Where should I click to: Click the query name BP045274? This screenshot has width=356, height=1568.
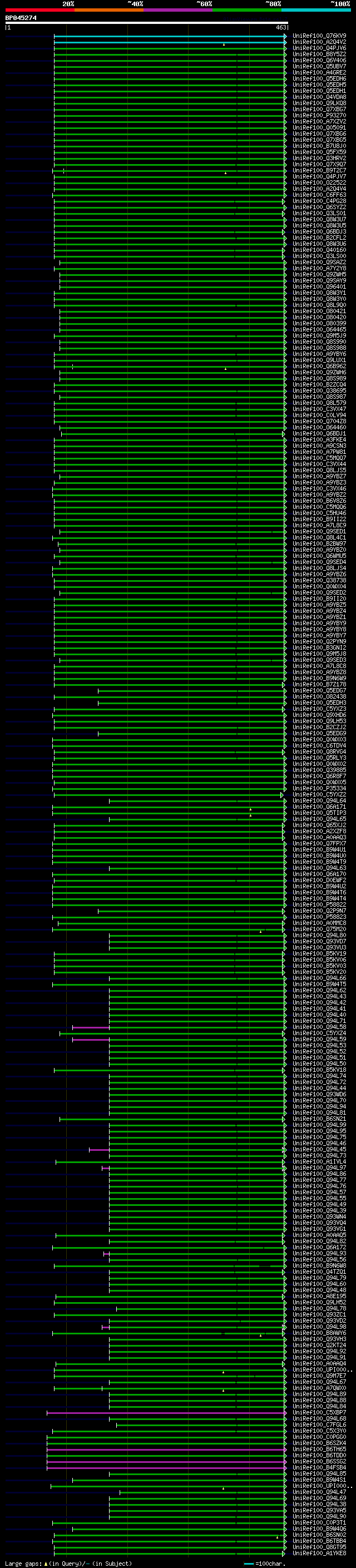coord(21,18)
